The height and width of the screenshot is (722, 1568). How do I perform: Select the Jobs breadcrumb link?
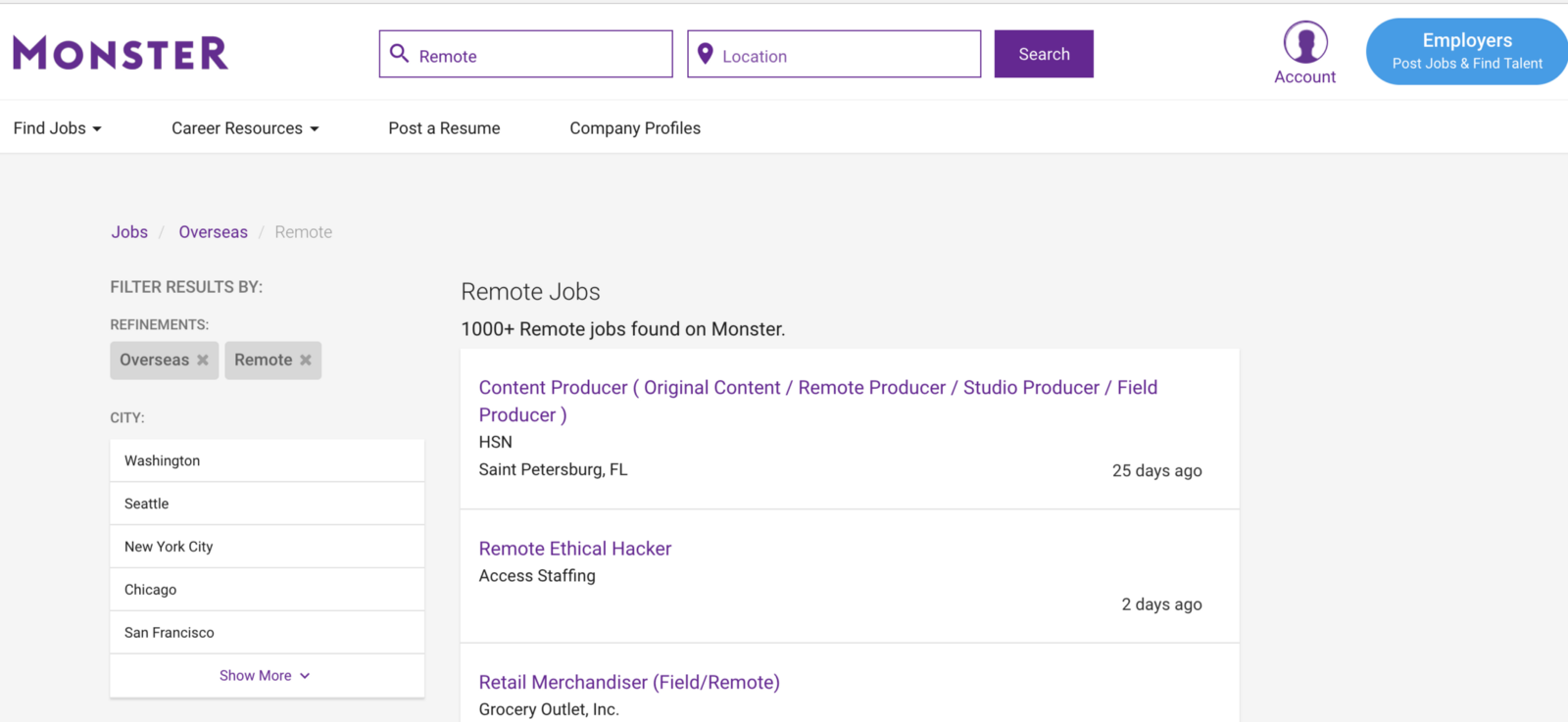coord(129,232)
